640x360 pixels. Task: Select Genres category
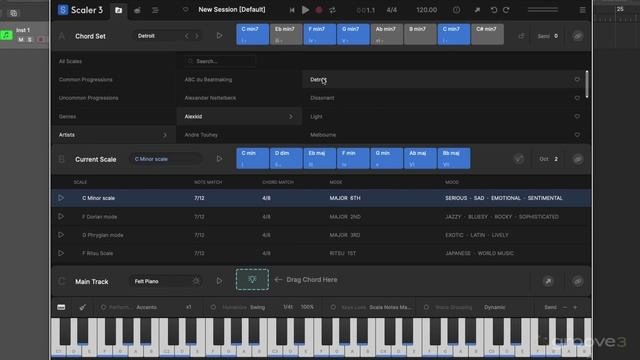pyautogui.click(x=67, y=116)
